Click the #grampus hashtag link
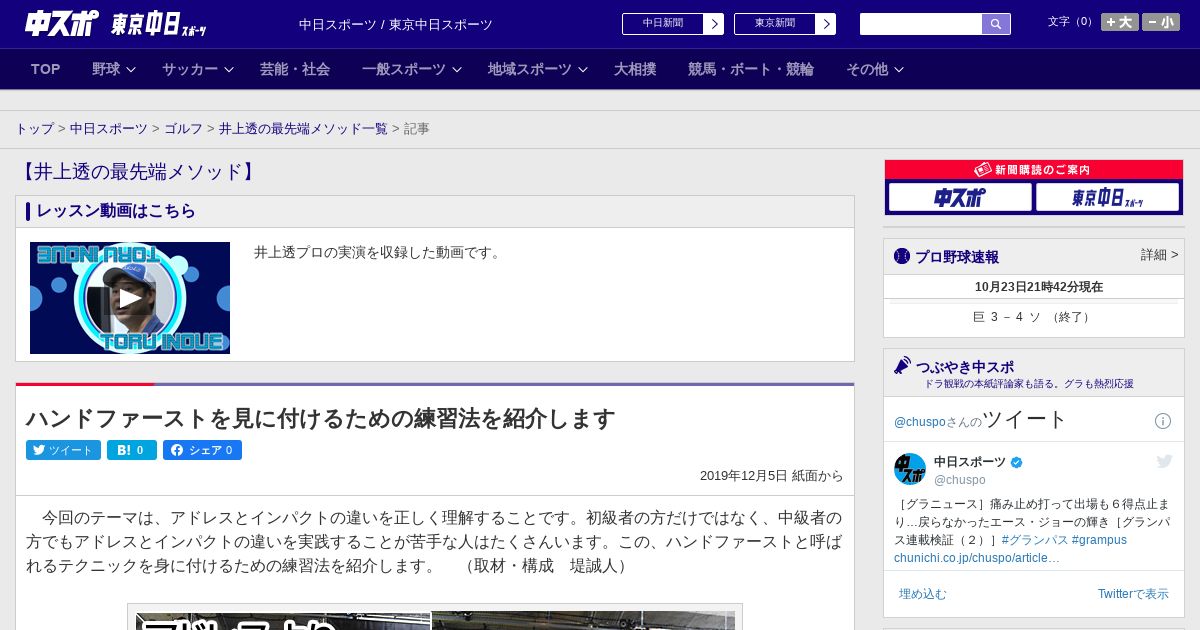This screenshot has width=1200, height=630. (x=1099, y=540)
